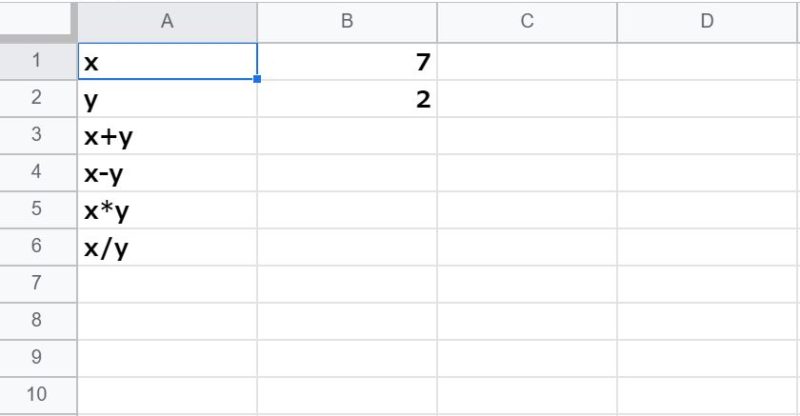The height and width of the screenshot is (416, 800).
Task: Click empty cell B5 beside x*y
Action: coord(347,211)
